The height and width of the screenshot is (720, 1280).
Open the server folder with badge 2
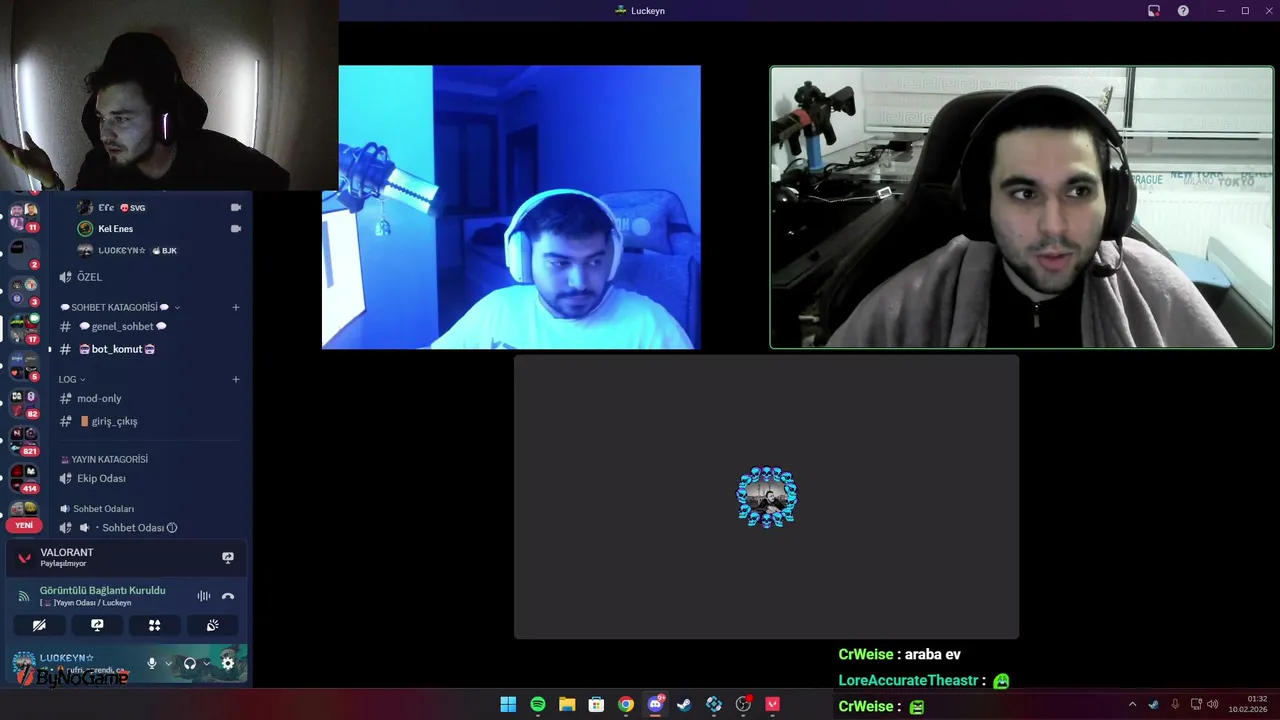point(24,254)
